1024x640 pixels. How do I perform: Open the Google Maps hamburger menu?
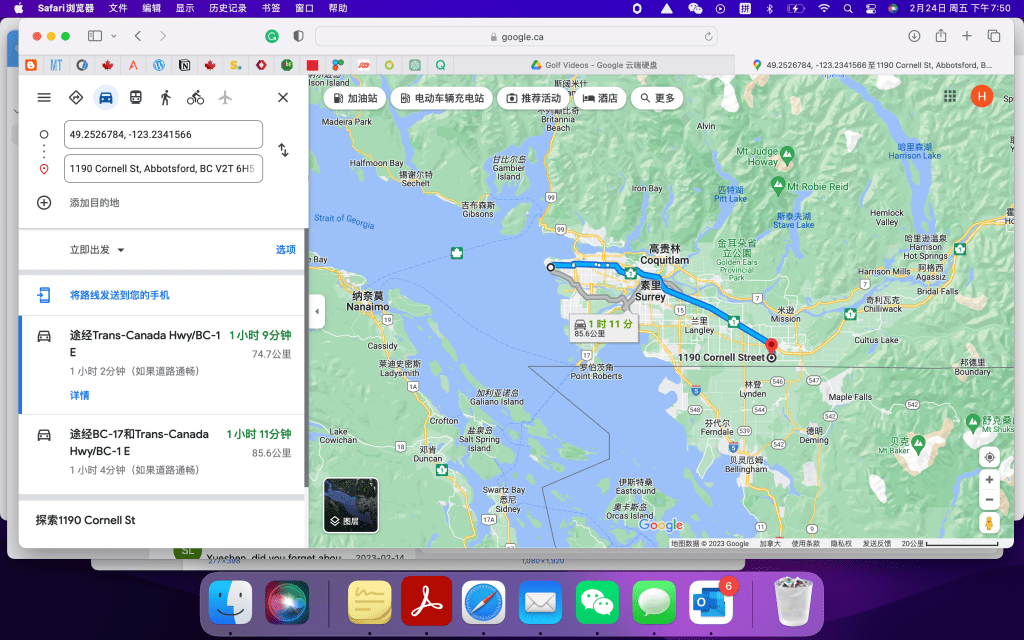tap(44, 97)
